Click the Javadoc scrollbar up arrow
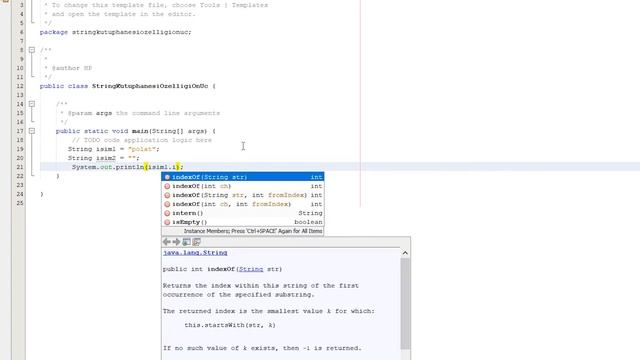This screenshot has height=360, width=640. pos(405,253)
